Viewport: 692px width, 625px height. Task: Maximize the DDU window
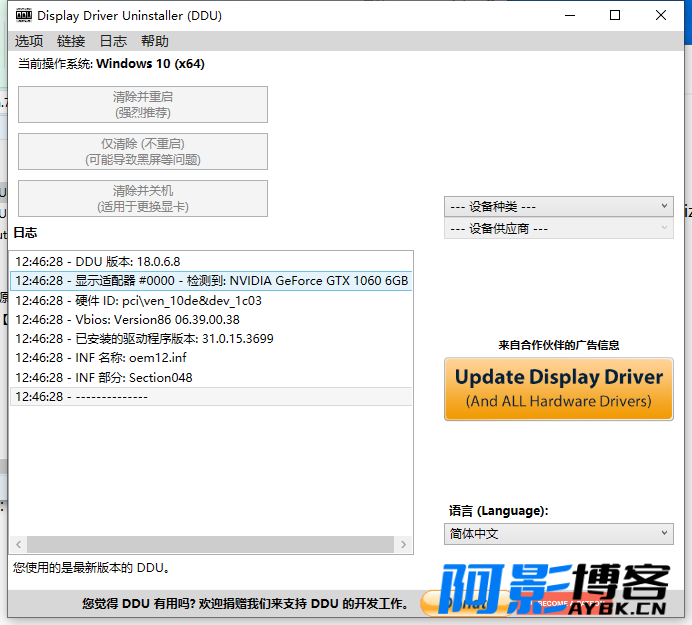click(615, 15)
